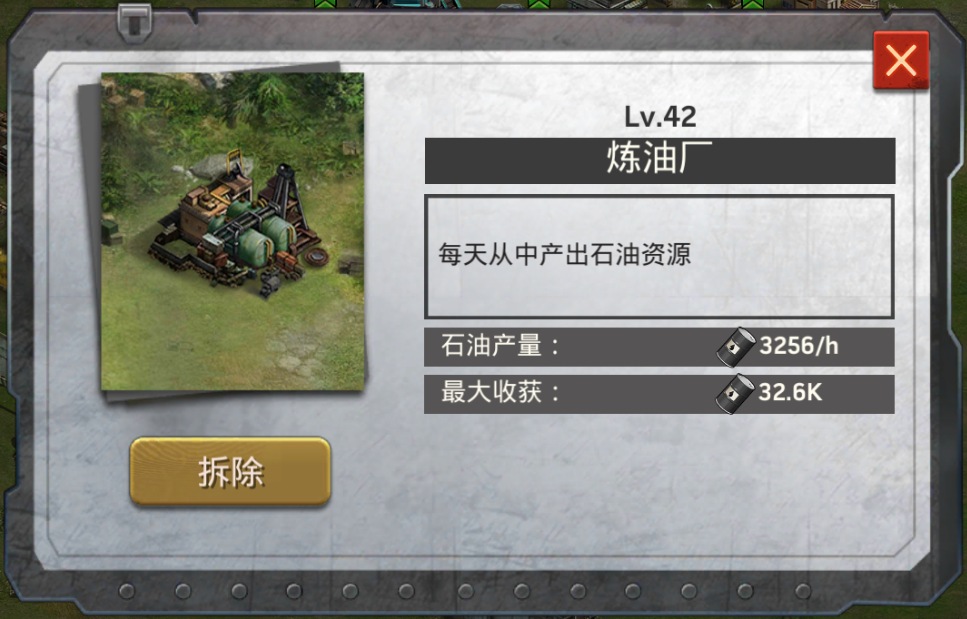967x619 pixels.
Task: Click the 32.6K max harvest value
Action: pyautogui.click(x=790, y=392)
